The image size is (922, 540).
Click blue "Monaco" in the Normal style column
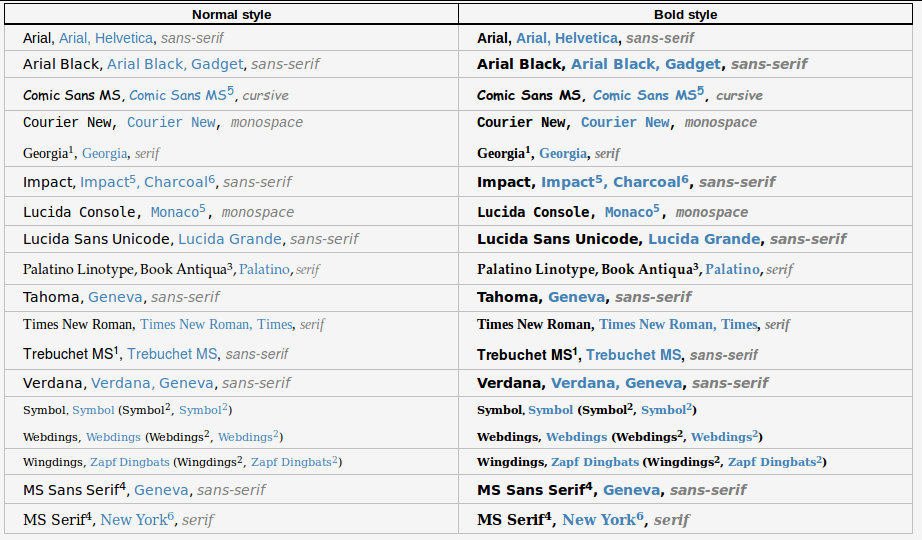pos(175,212)
